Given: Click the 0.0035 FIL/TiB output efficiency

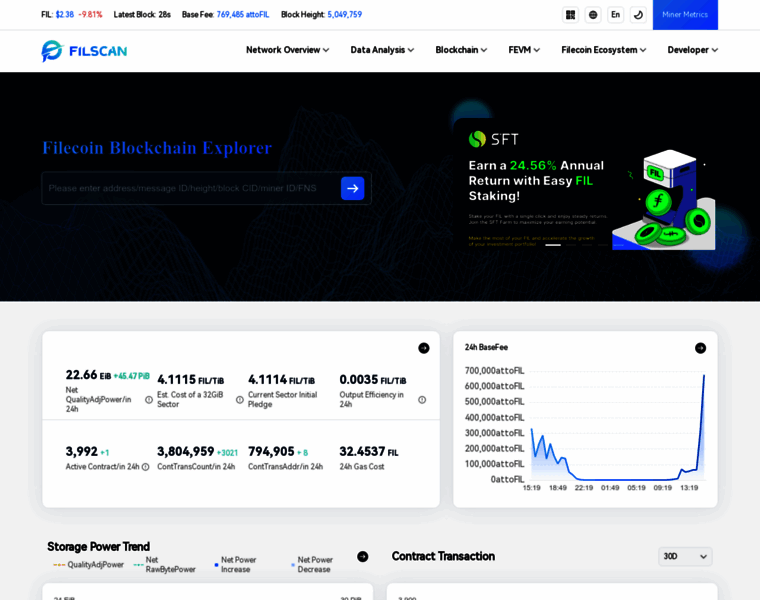Looking at the screenshot, I should point(373,379).
